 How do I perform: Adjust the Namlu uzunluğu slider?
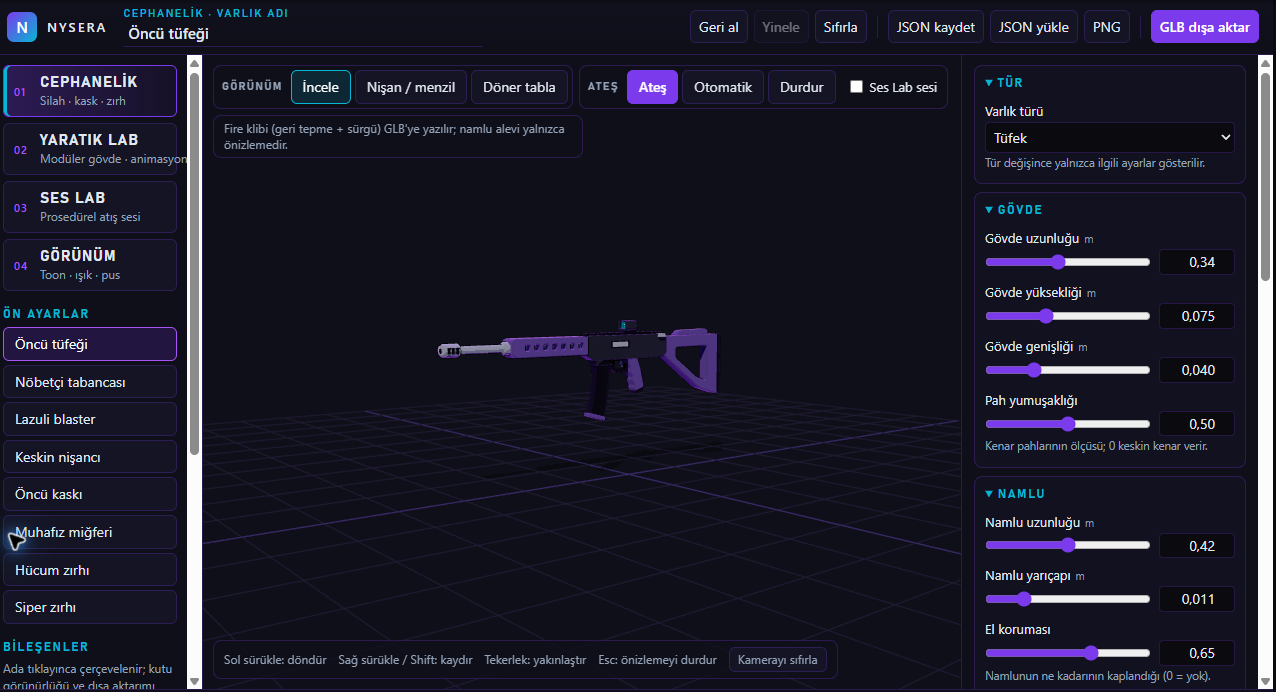click(x=1067, y=545)
